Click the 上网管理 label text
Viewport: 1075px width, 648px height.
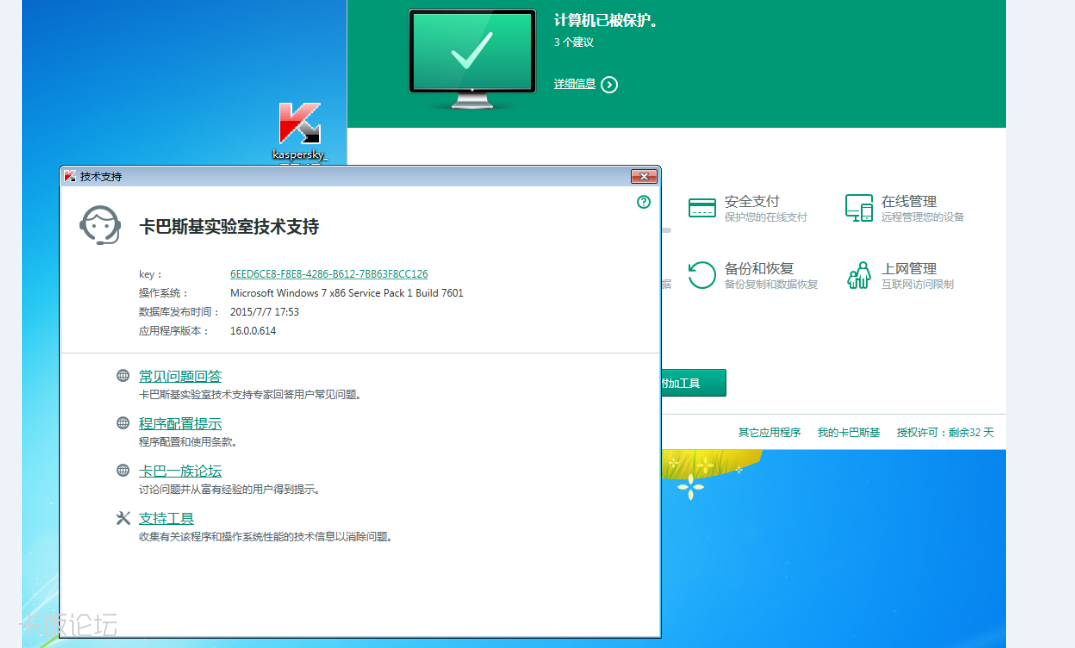[909, 269]
